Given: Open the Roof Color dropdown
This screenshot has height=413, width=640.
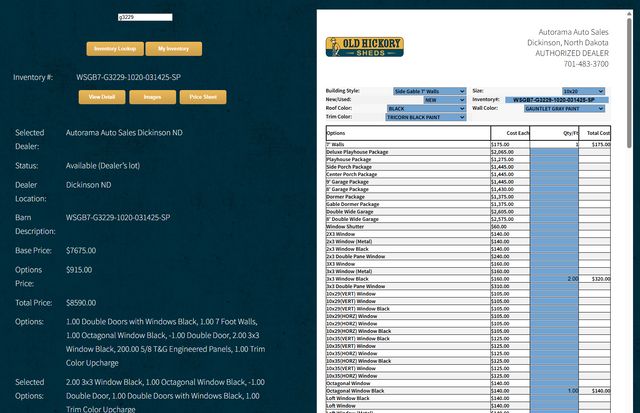Looking at the screenshot, I should 425,108.
